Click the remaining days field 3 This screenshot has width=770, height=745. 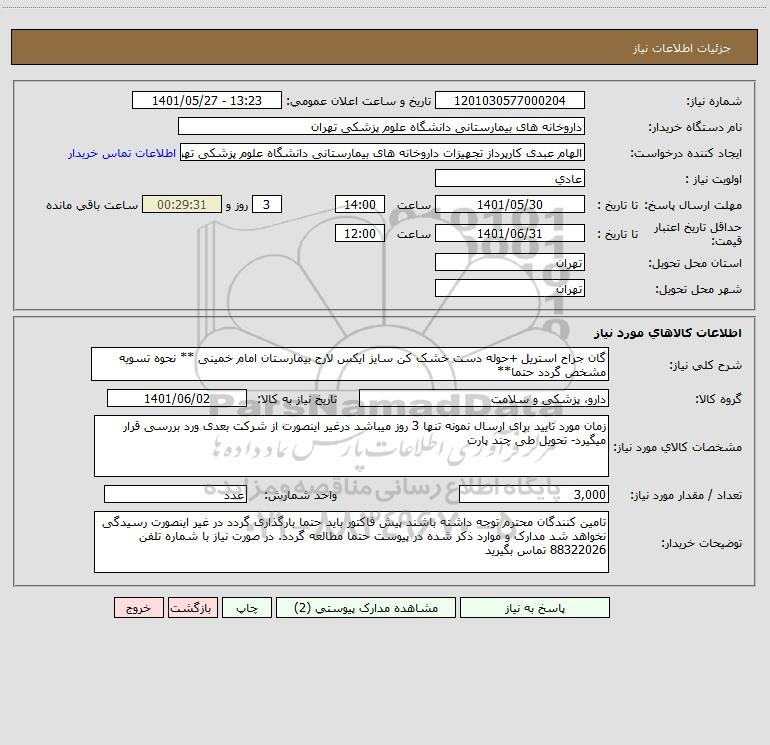coord(267,204)
